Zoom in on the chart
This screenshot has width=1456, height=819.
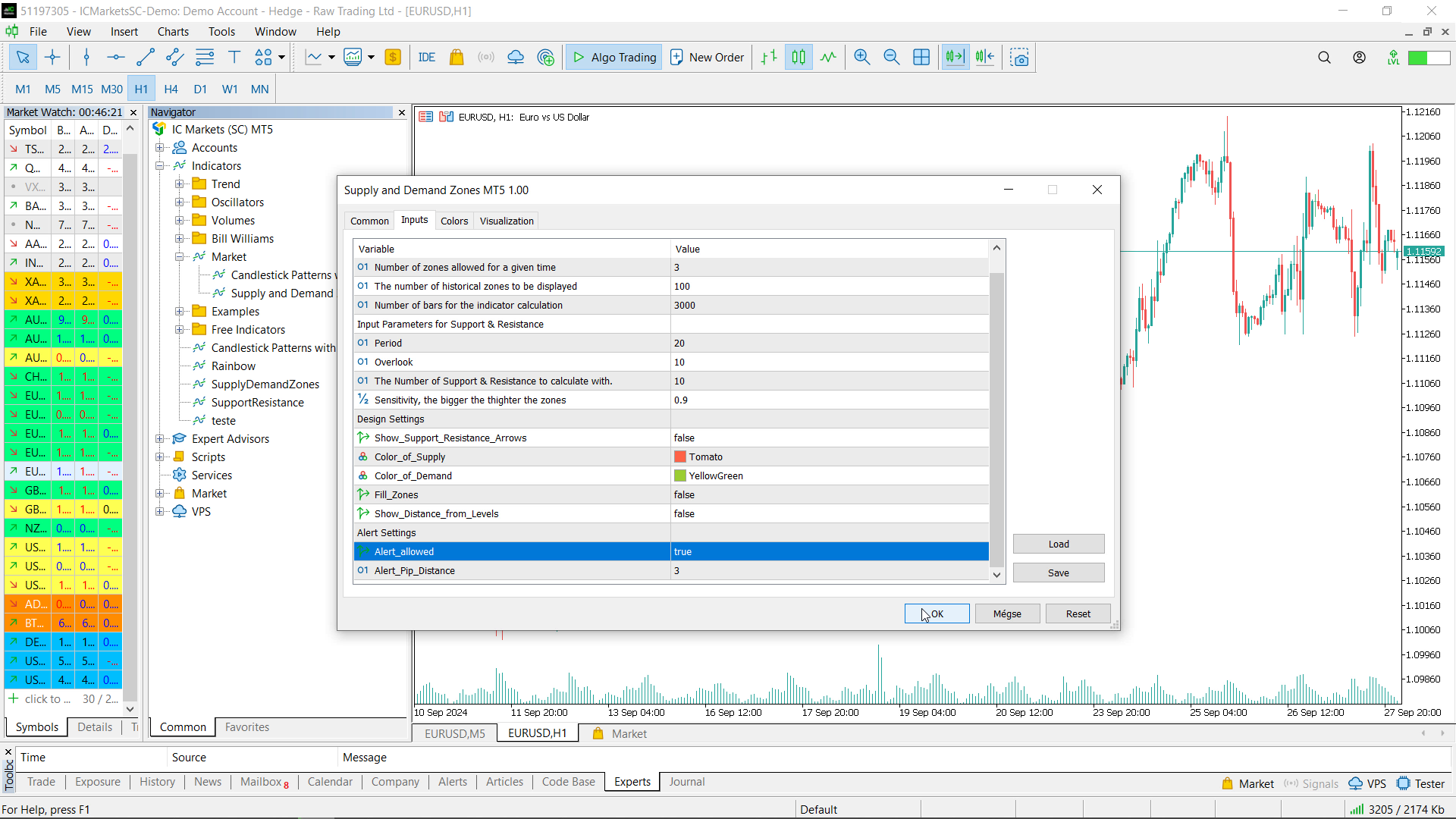point(861,57)
